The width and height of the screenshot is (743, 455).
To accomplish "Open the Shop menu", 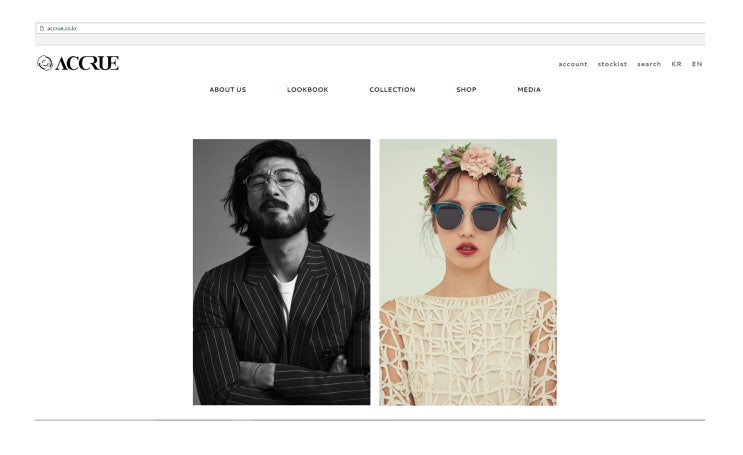I will pyautogui.click(x=466, y=90).
